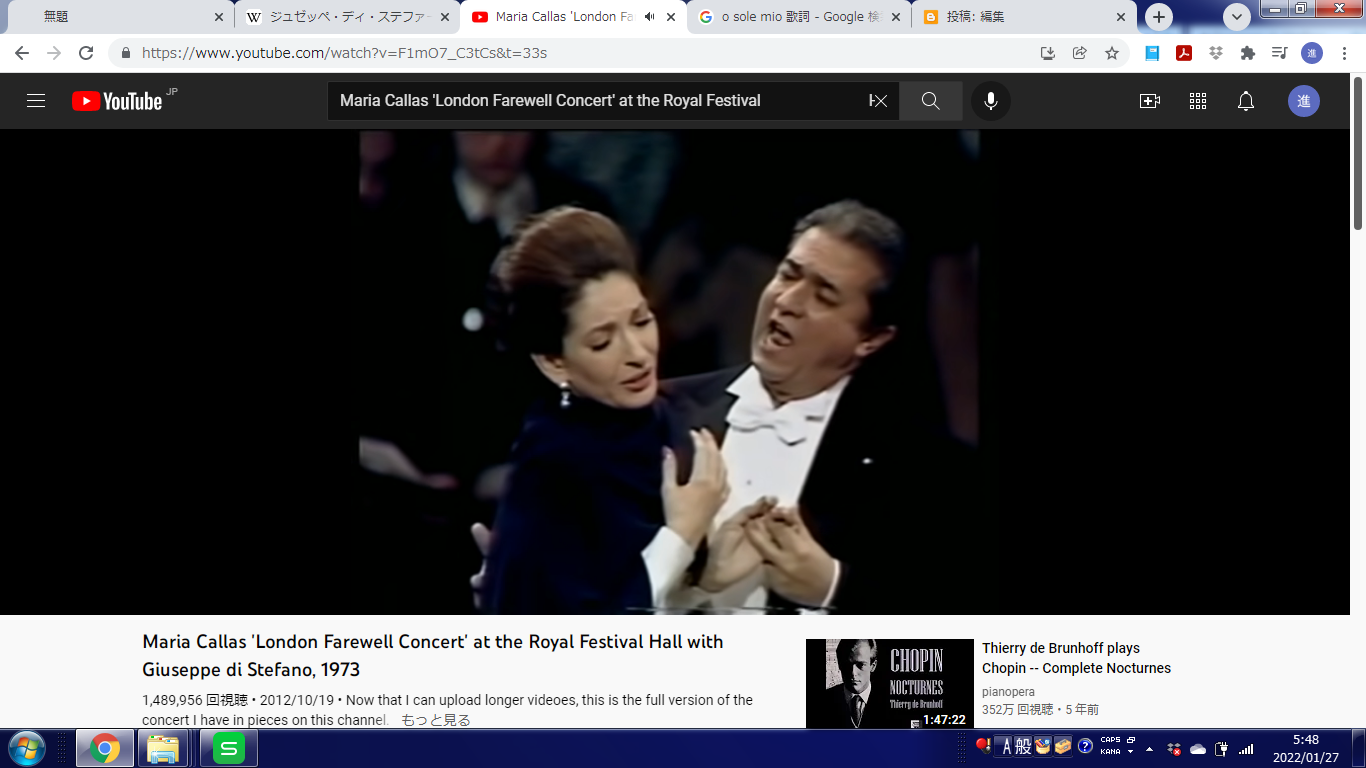Open the Dropbox tray icon with error badge
Viewport: 1366px width, 768px height.
1174,748
